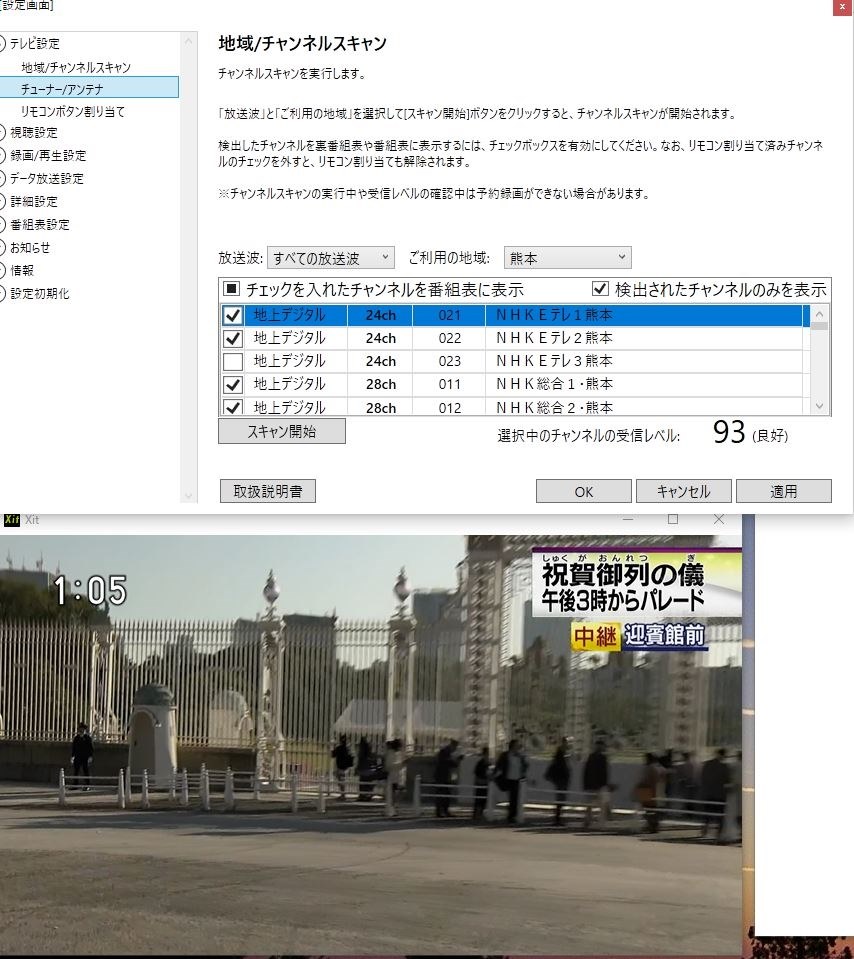Click the sidebar scroll down arrow
Viewport: 854px width, 959px height.
[188, 495]
